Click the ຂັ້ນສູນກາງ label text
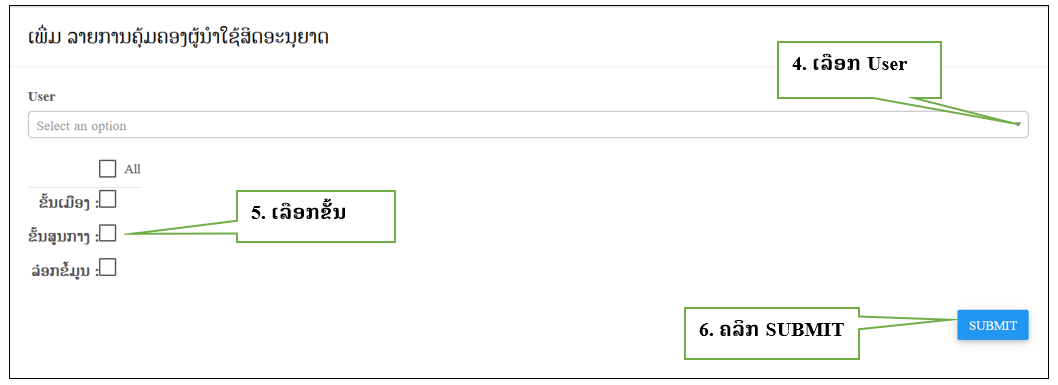Screen dimensions: 1058x385 coord(63,235)
